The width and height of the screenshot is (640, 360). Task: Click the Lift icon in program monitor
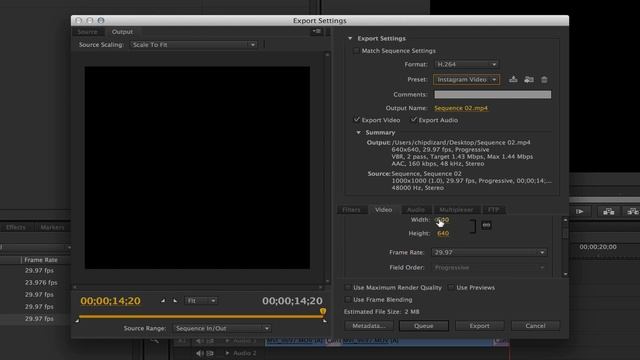pyautogui.click(x=609, y=211)
